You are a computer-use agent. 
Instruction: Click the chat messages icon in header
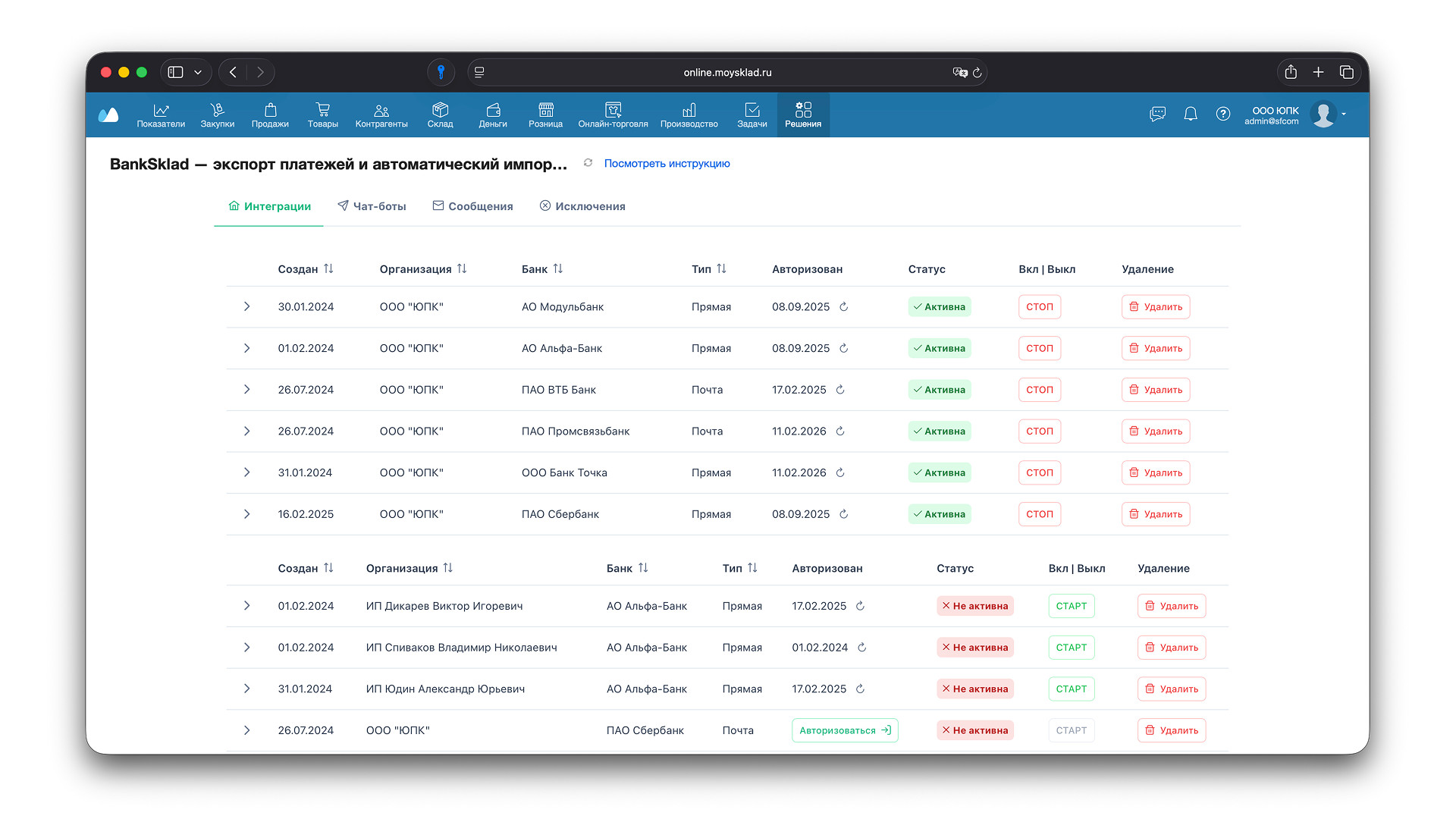tap(1157, 114)
